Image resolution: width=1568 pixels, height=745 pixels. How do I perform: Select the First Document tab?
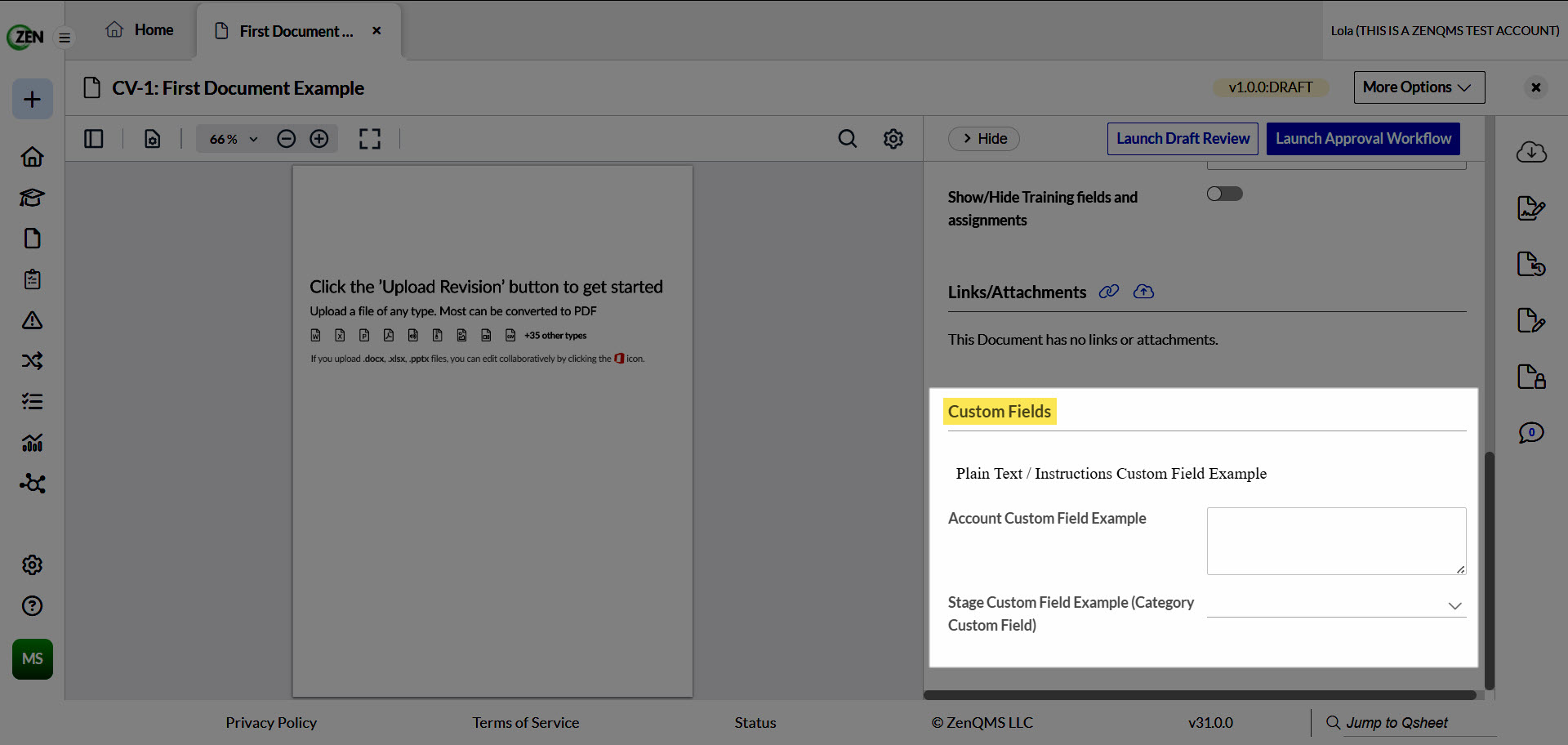tap(286, 31)
